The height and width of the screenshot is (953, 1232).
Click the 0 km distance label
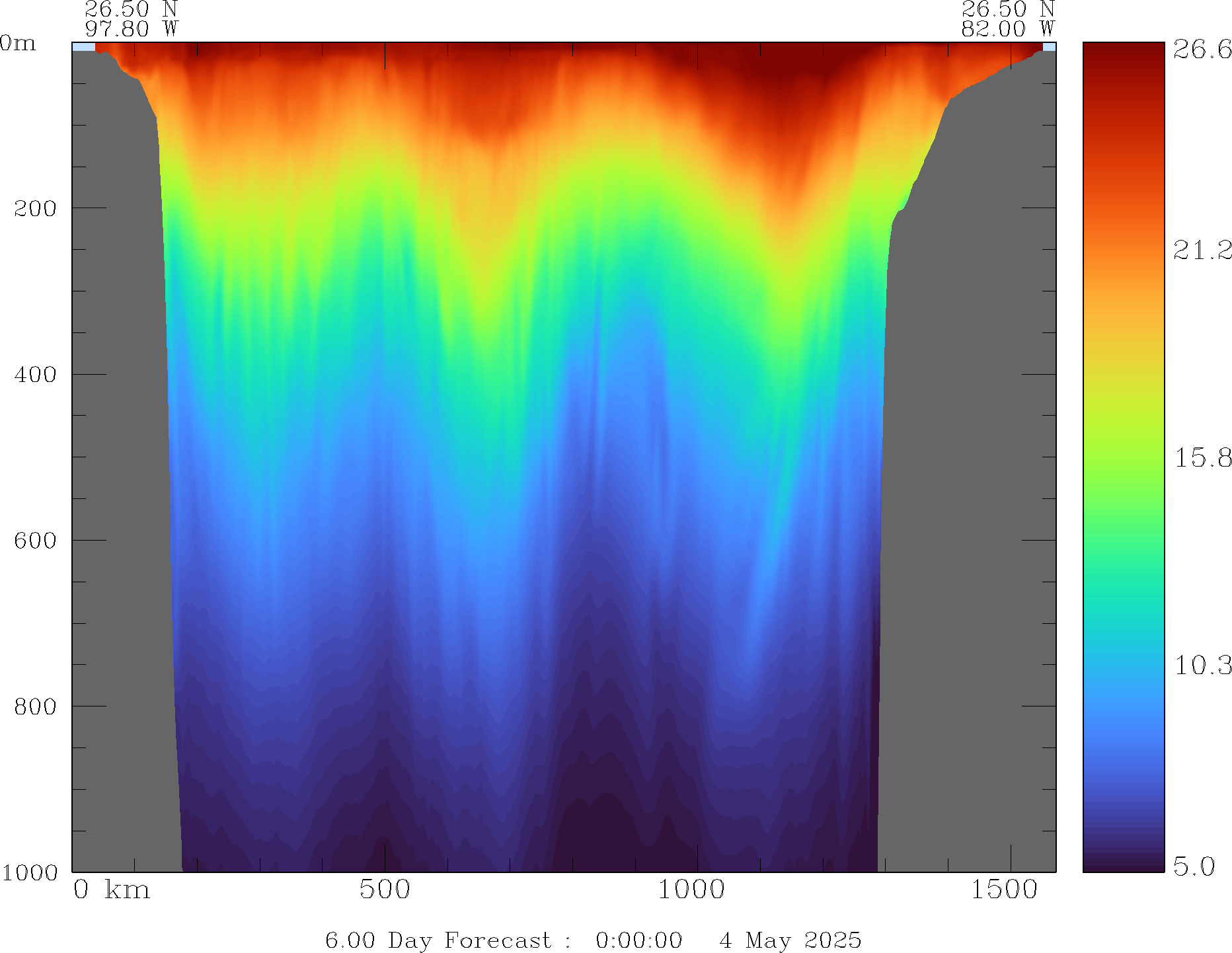pos(112,890)
